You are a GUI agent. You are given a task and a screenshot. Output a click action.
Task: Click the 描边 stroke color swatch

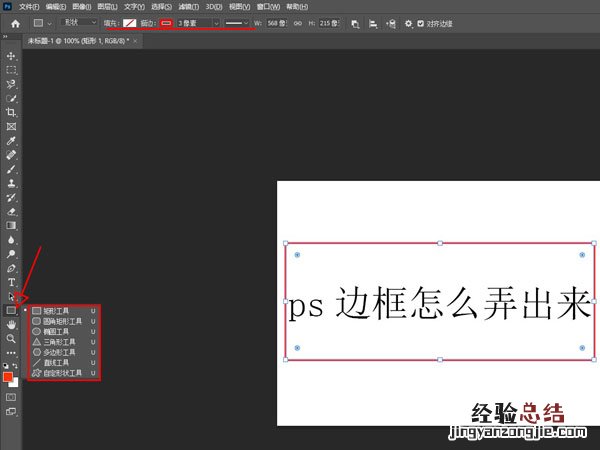[x=167, y=22]
